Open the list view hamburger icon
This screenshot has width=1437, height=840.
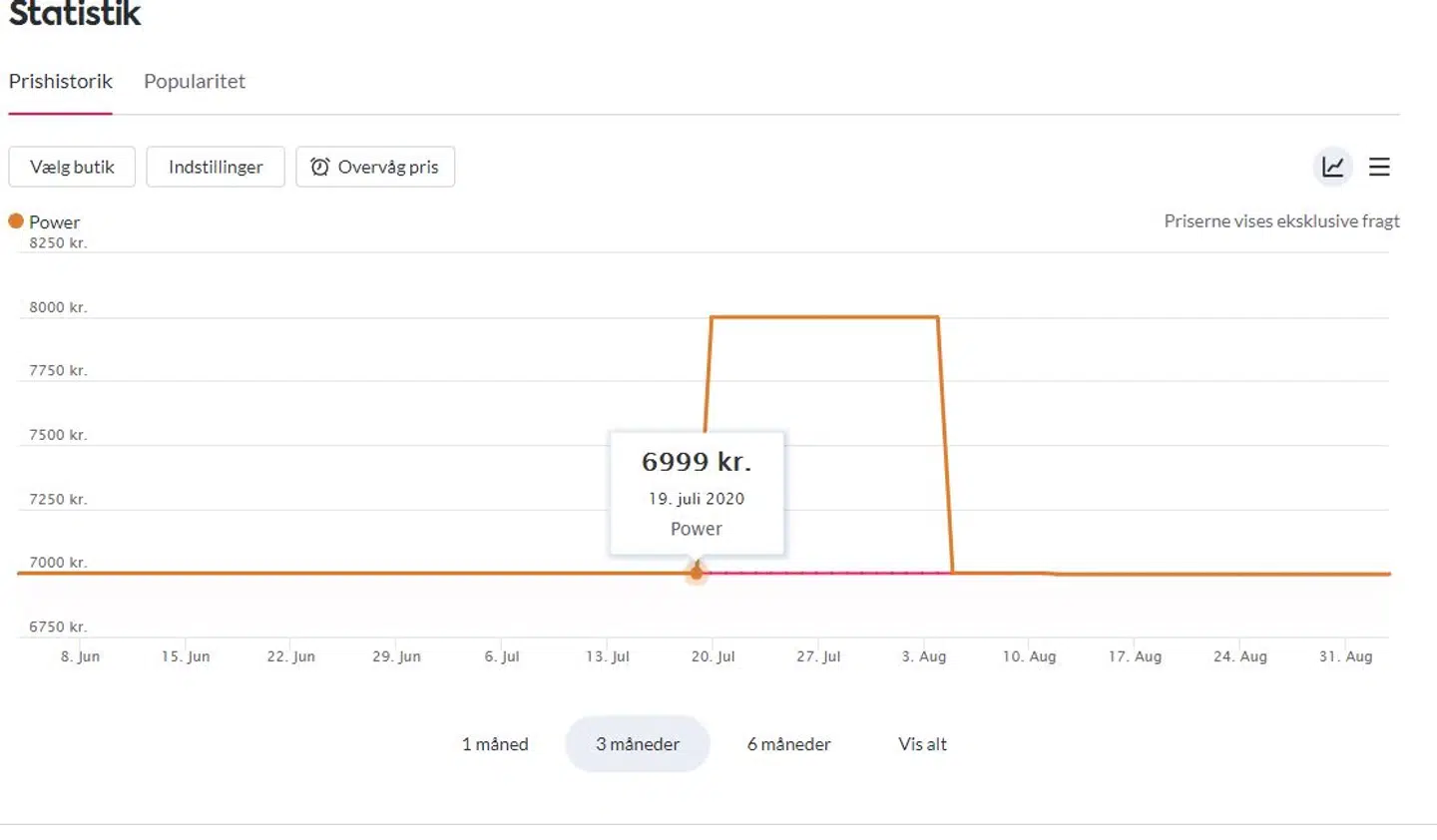click(1379, 167)
